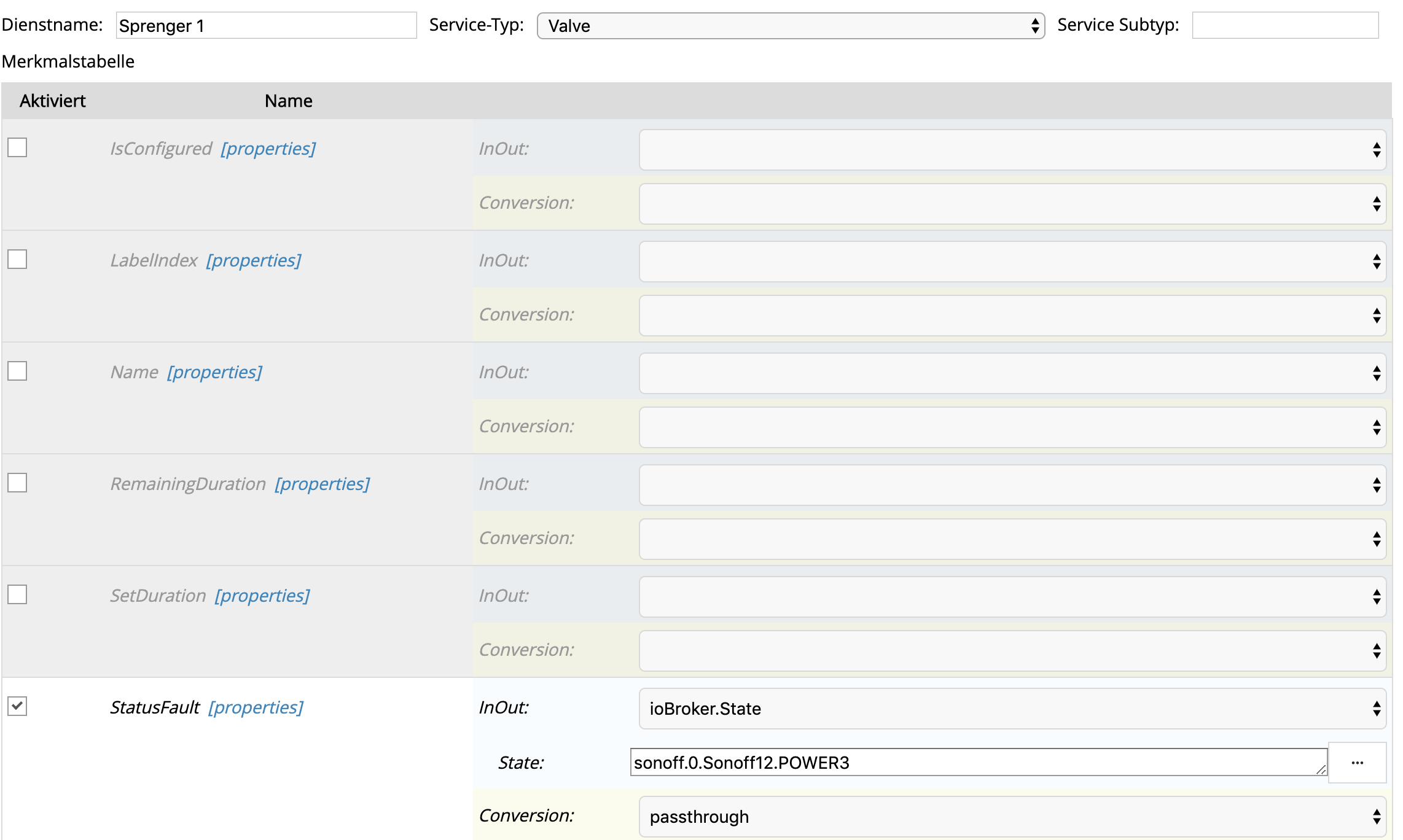Viewport: 1403px width, 840px height.
Task: Open IsConfigured InOut dropdown
Action: 1012,150
